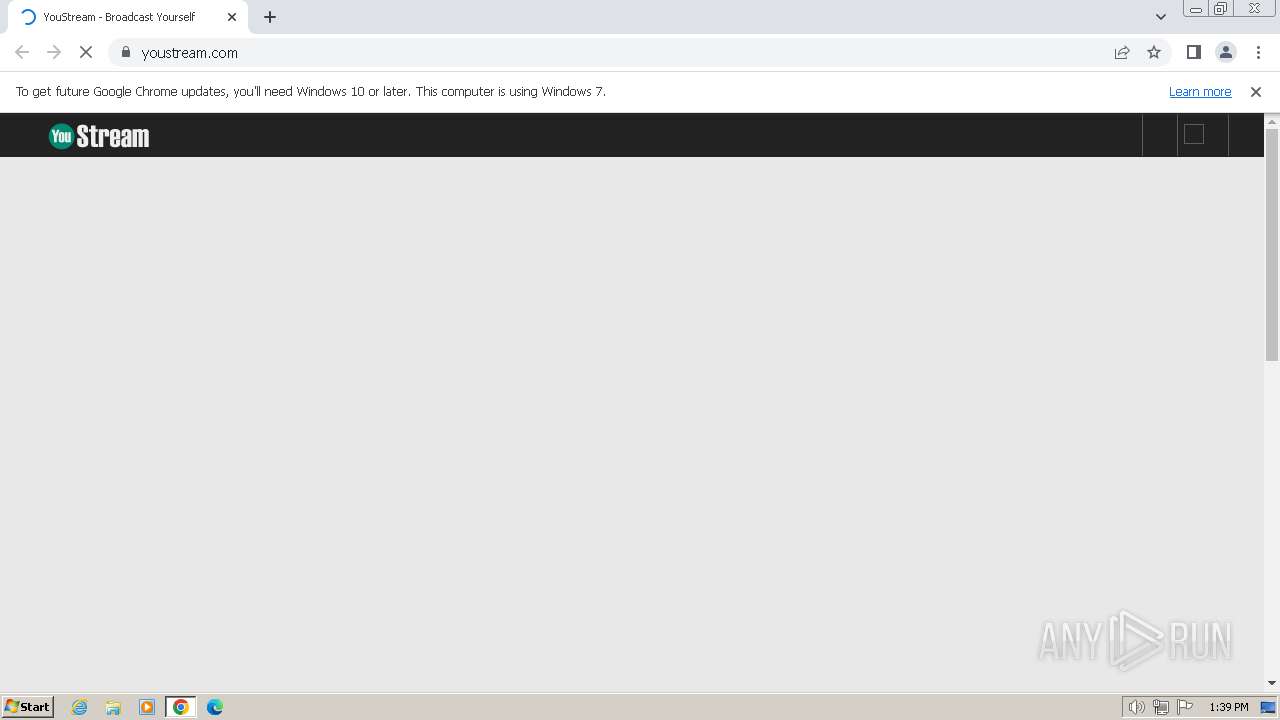Launch Internet Explorer from taskbar
The image size is (1280, 720).
click(x=80, y=707)
